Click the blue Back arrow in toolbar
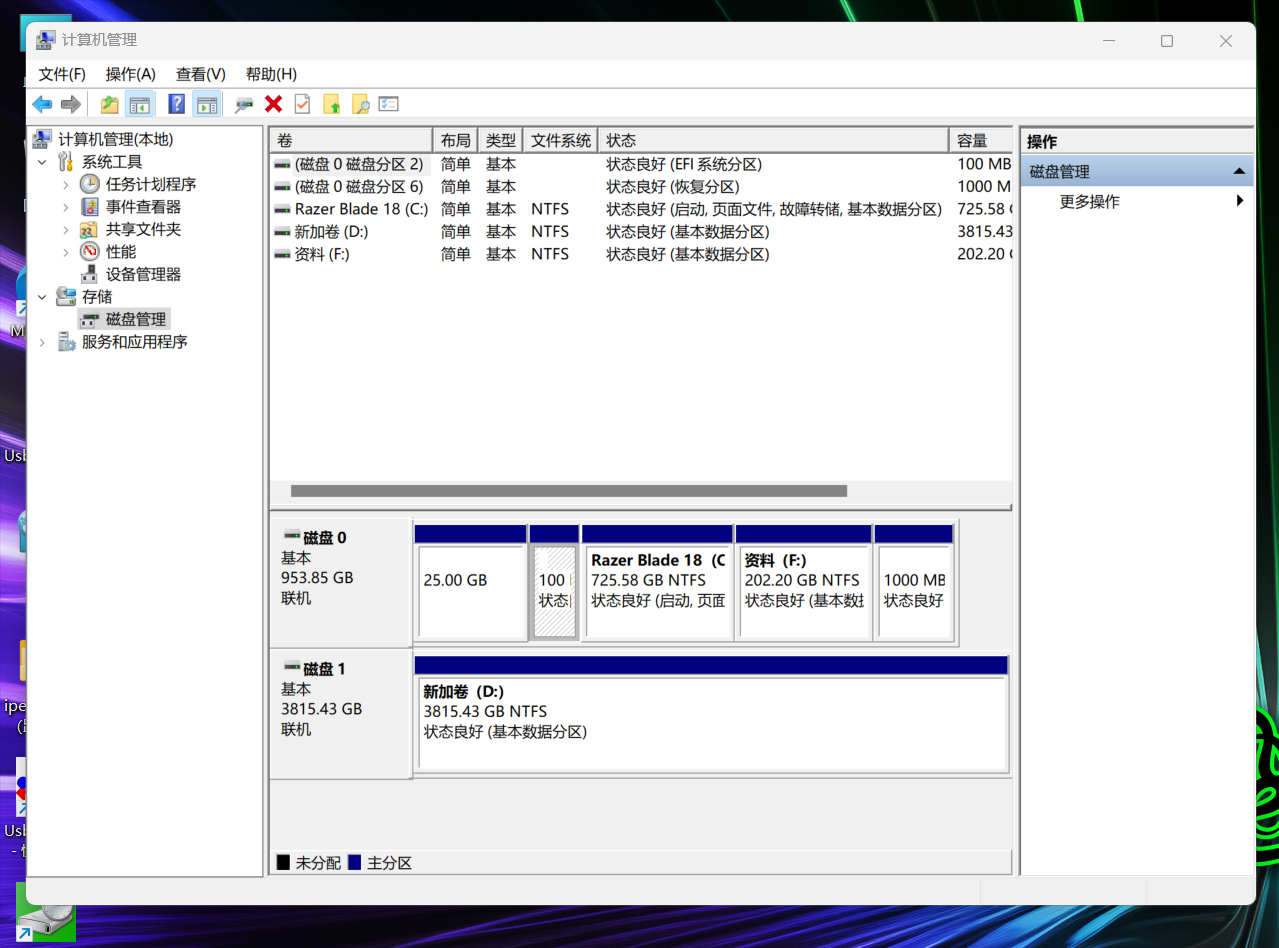The width and height of the screenshot is (1279, 948). (x=42, y=104)
